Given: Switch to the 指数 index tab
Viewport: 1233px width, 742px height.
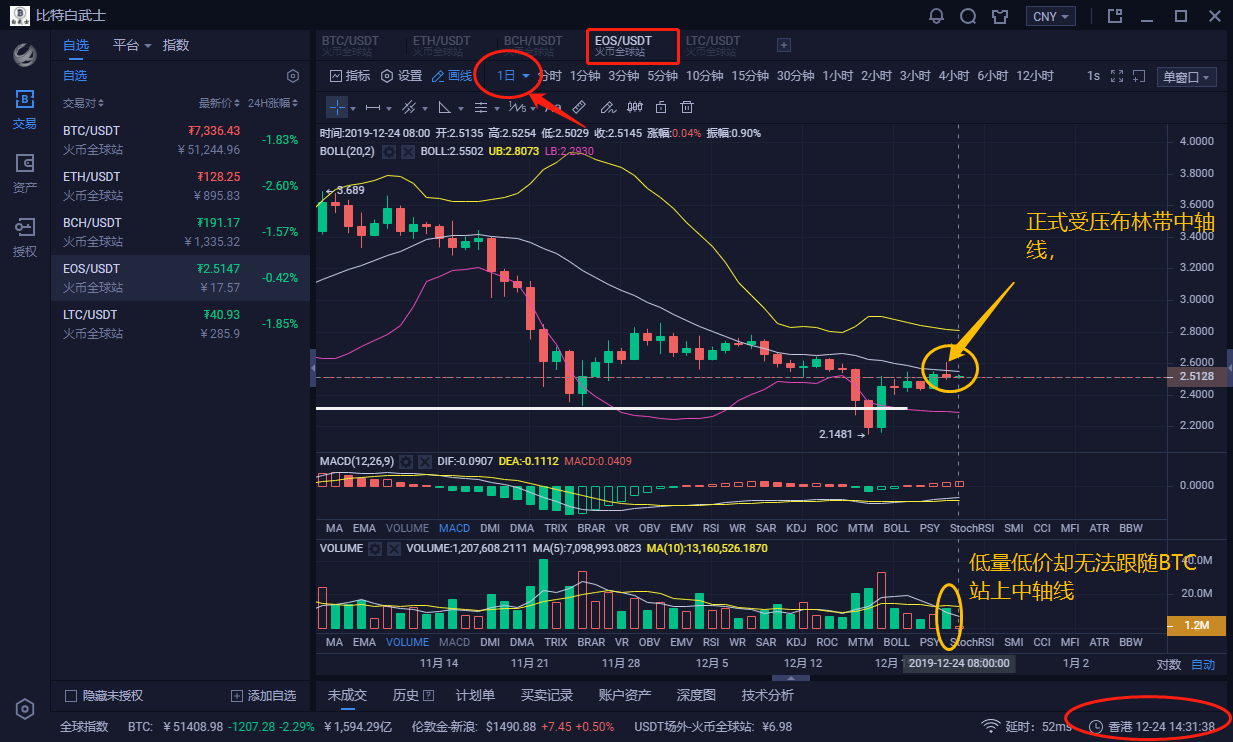Looking at the screenshot, I should [176, 45].
